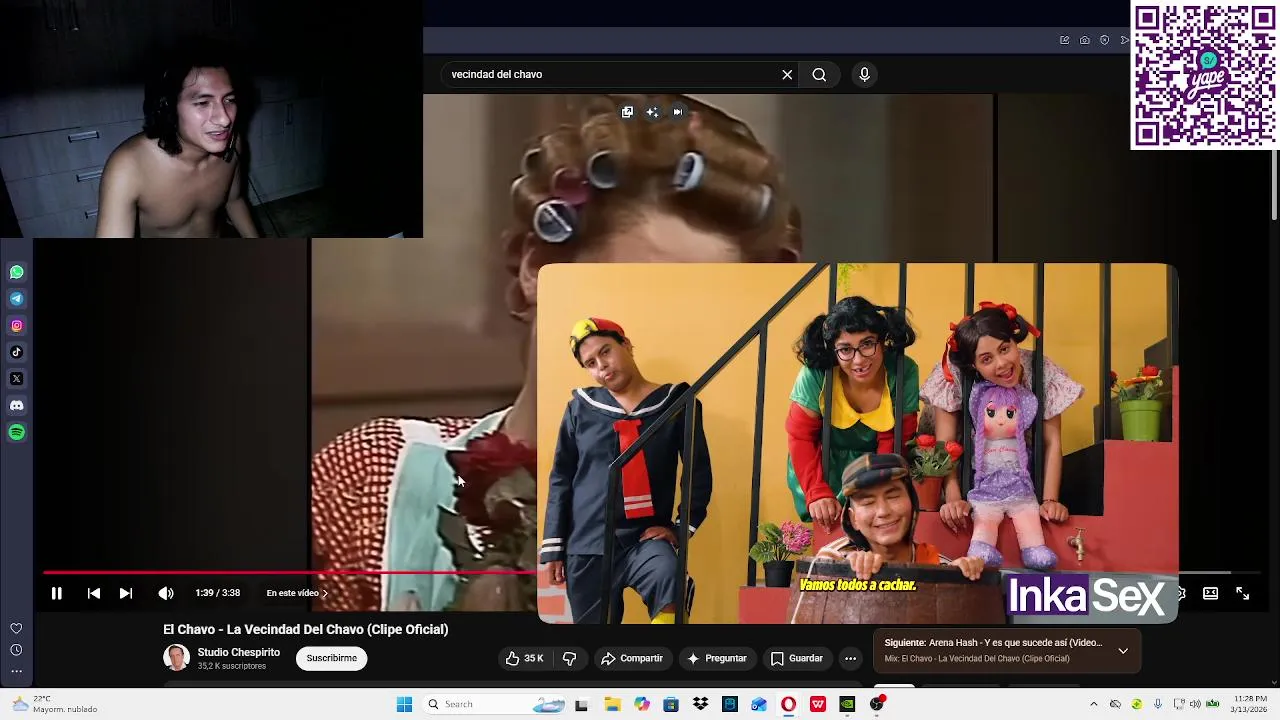
Task: Open the Studio Chespirito channel avatar
Action: coord(176,657)
